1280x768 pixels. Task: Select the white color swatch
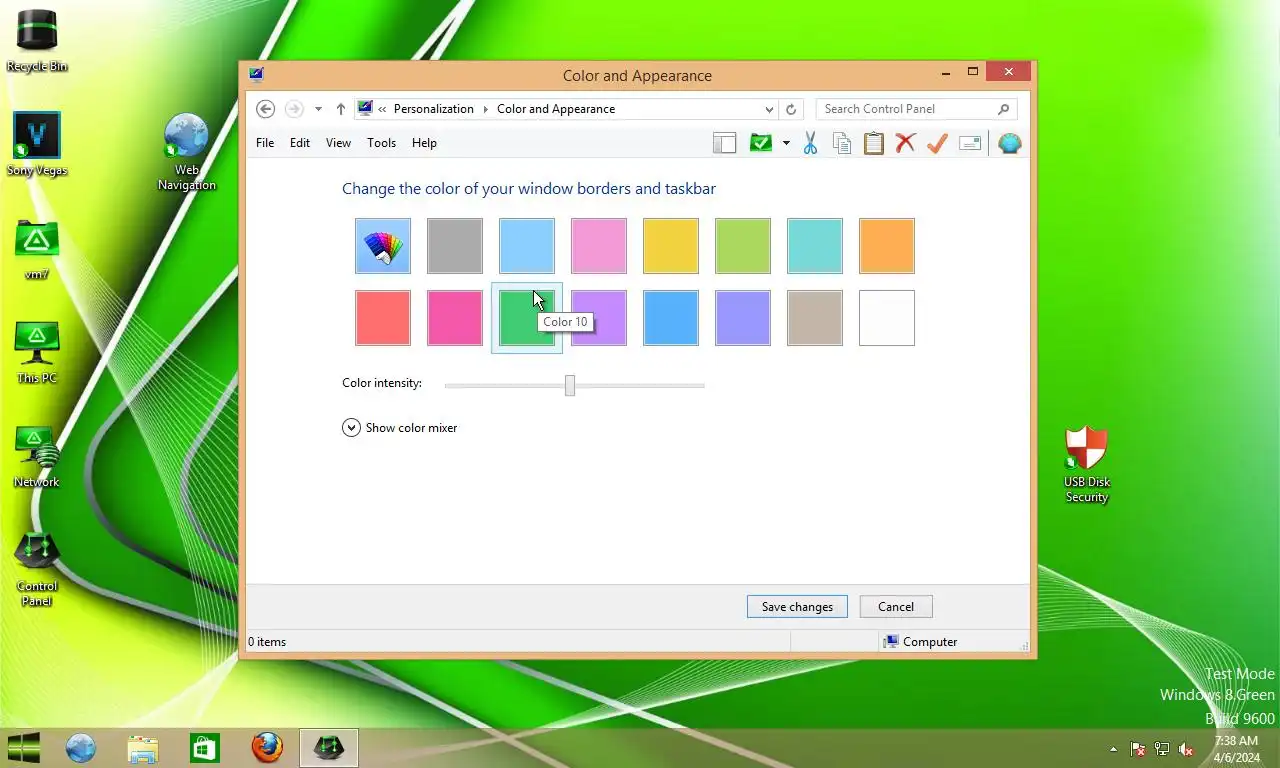887,318
